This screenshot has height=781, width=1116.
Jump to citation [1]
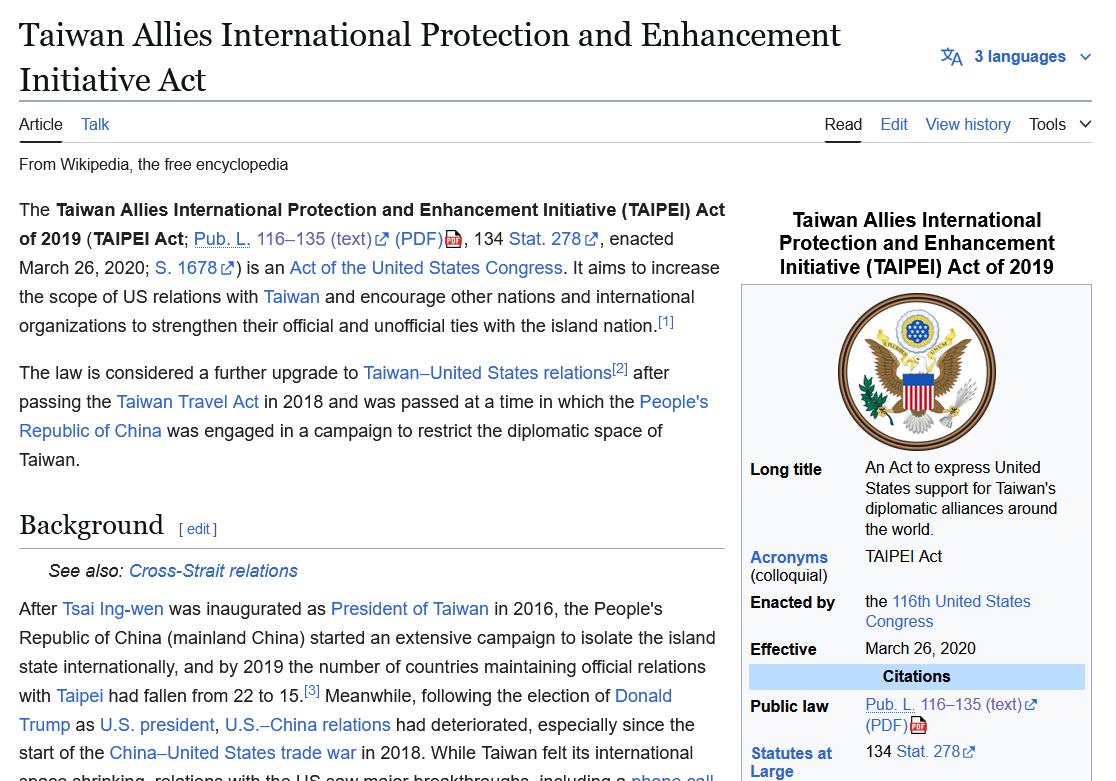click(665, 322)
